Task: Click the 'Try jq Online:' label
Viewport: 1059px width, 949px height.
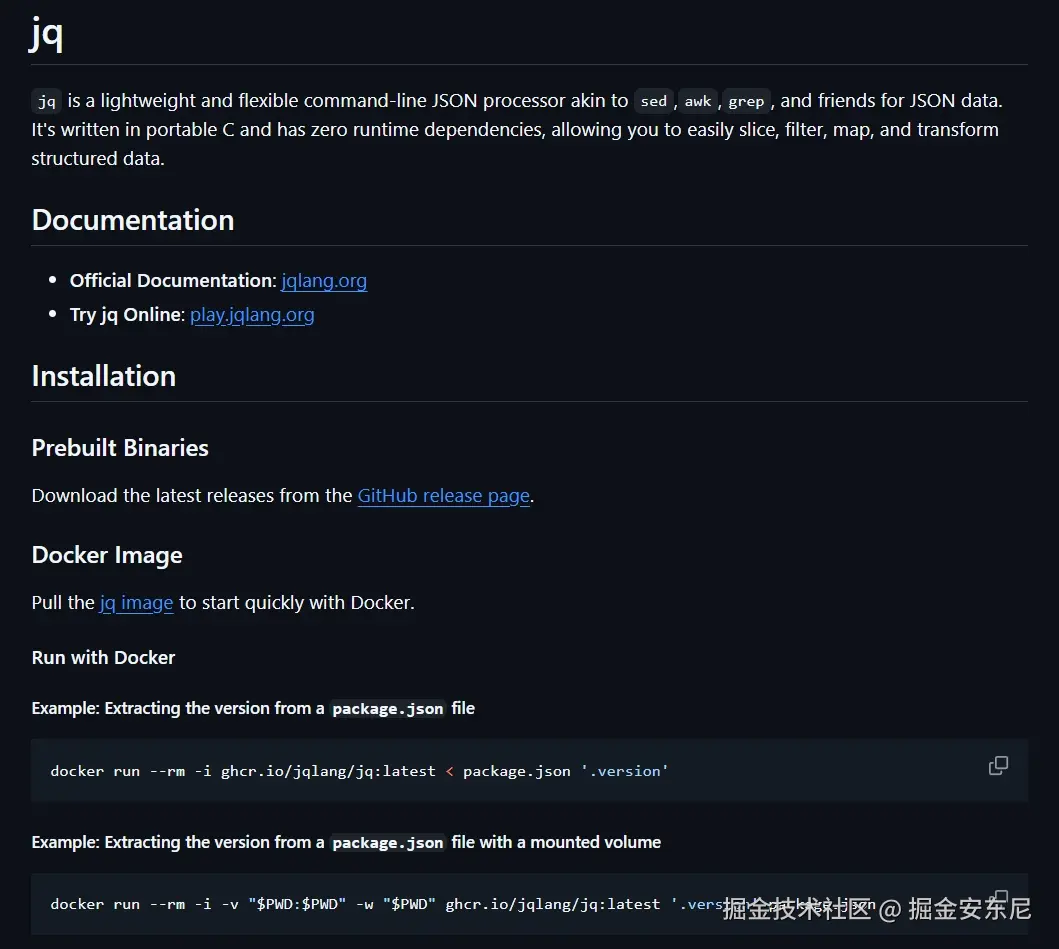Action: [x=127, y=315]
